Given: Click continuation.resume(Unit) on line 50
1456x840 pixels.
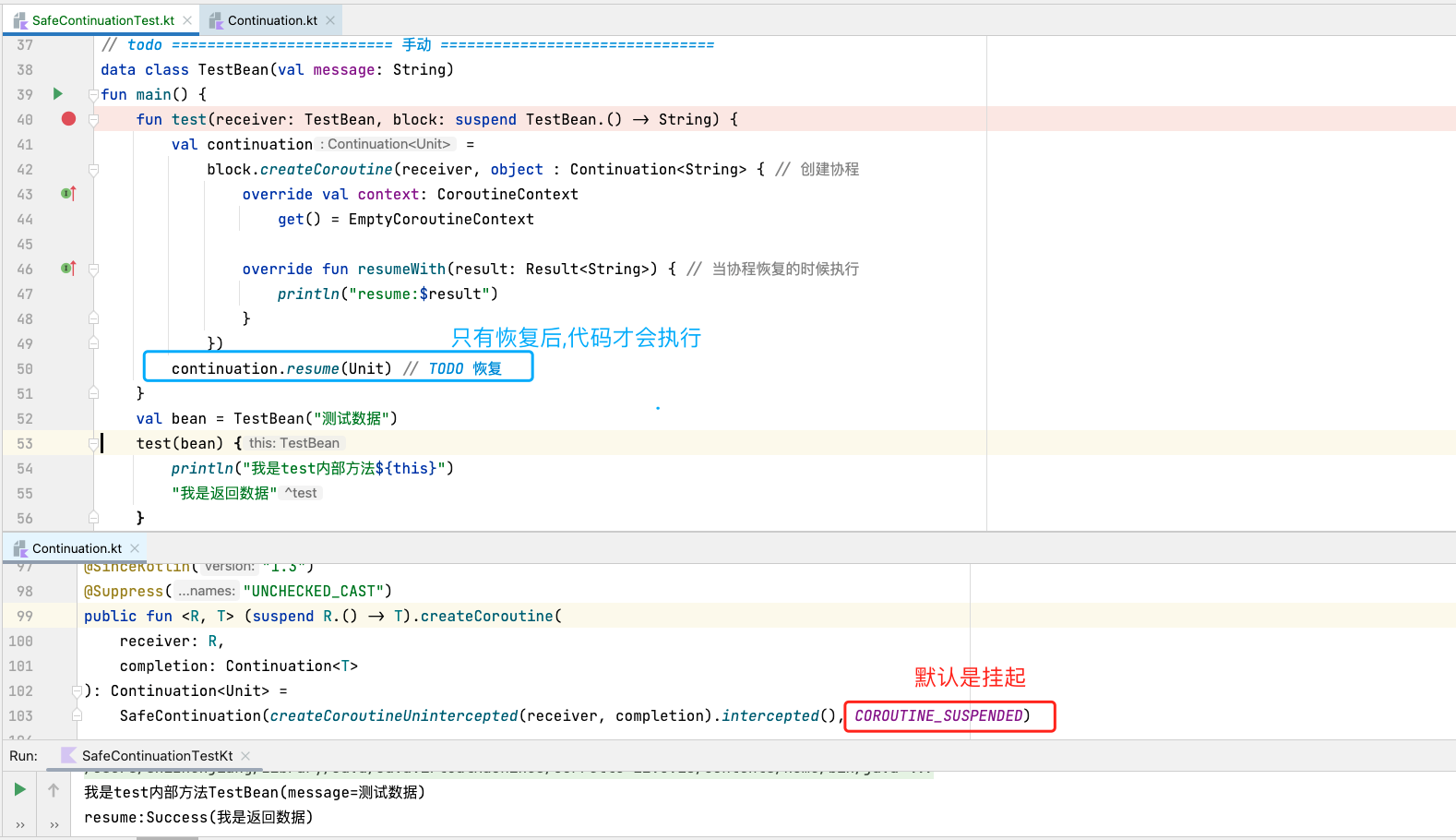Looking at the screenshot, I should [281, 368].
